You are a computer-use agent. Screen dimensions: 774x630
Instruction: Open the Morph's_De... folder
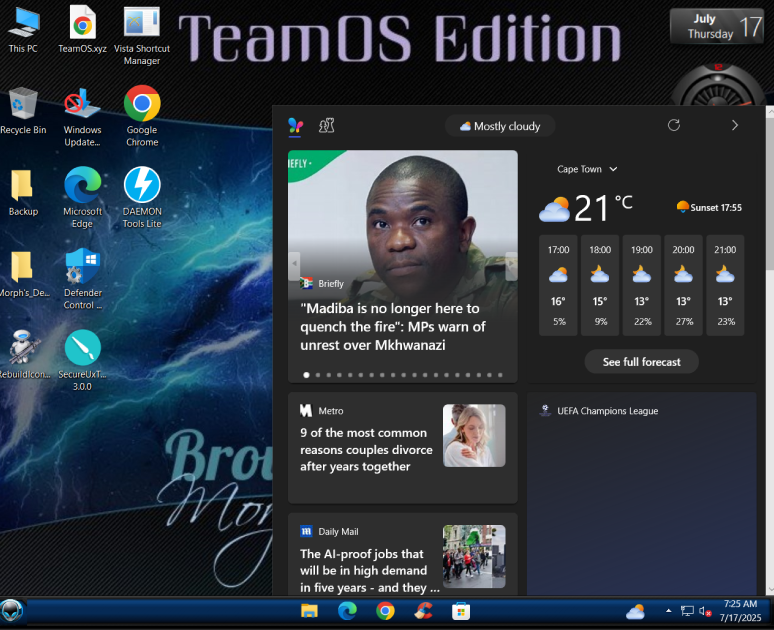point(24,274)
